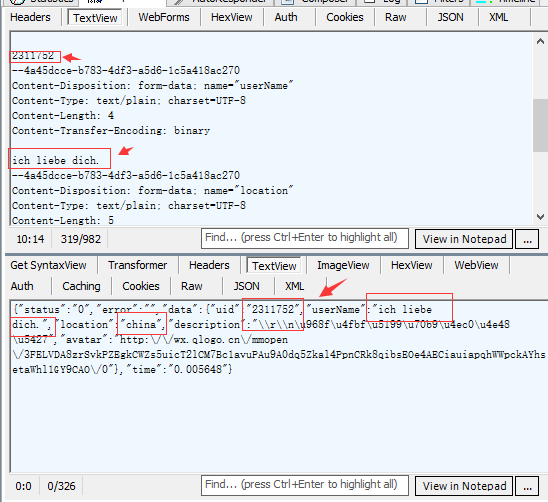Click the ellipsis button in request pane

tap(527, 239)
